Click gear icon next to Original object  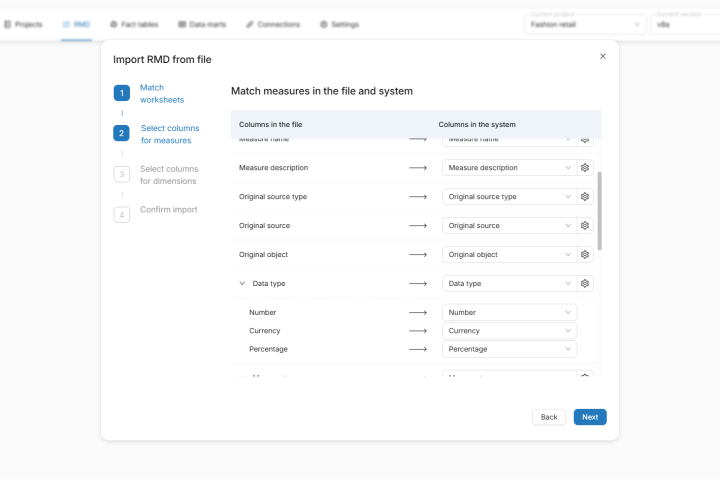click(x=585, y=255)
